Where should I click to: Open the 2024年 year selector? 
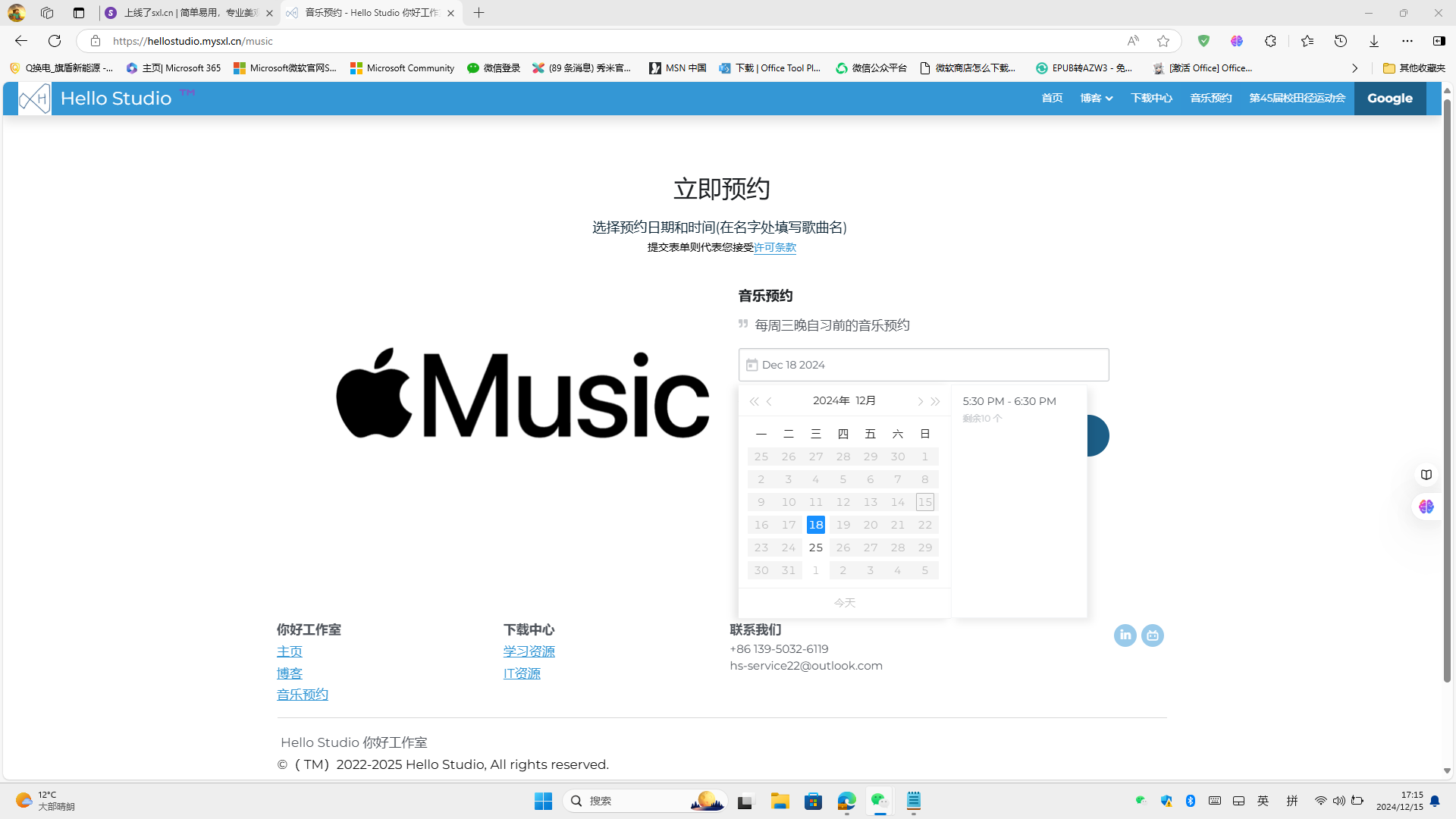click(831, 401)
